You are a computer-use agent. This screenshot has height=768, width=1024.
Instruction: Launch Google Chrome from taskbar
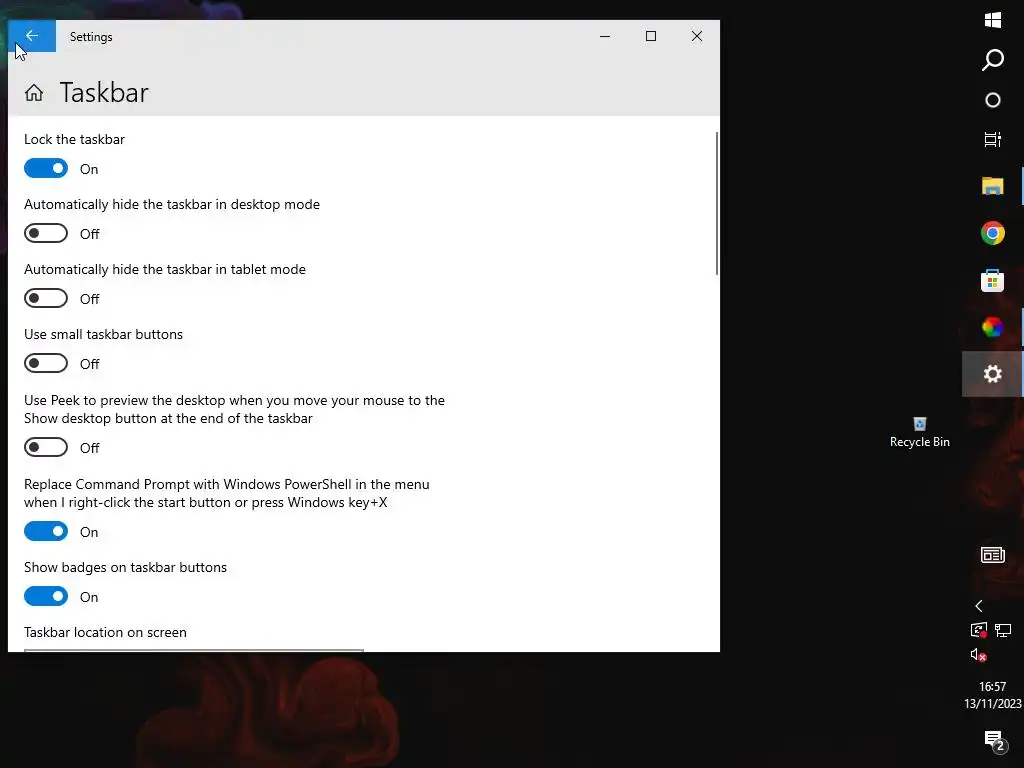tap(993, 233)
